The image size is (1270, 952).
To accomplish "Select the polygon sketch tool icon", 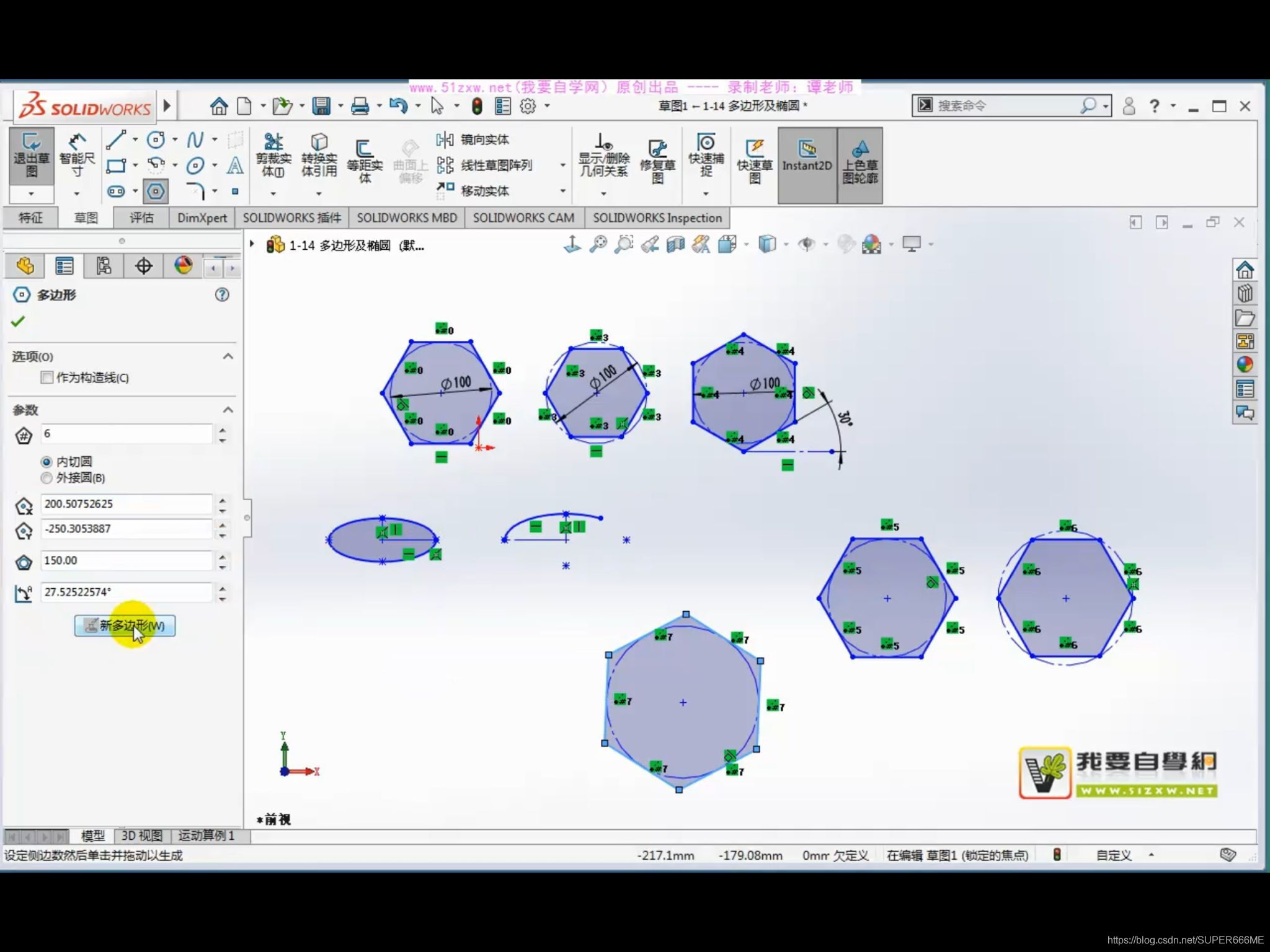I will [156, 191].
